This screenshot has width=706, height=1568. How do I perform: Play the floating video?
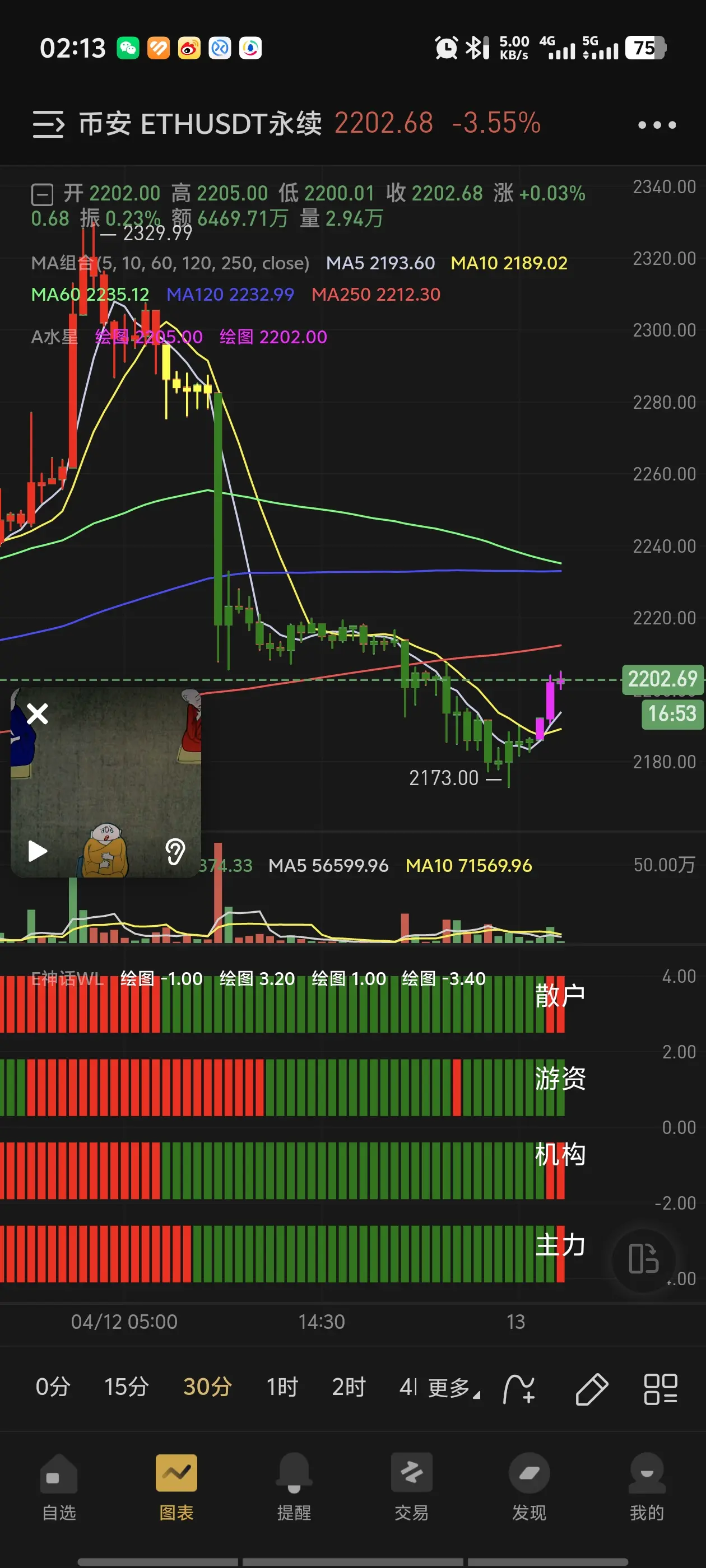[37, 850]
